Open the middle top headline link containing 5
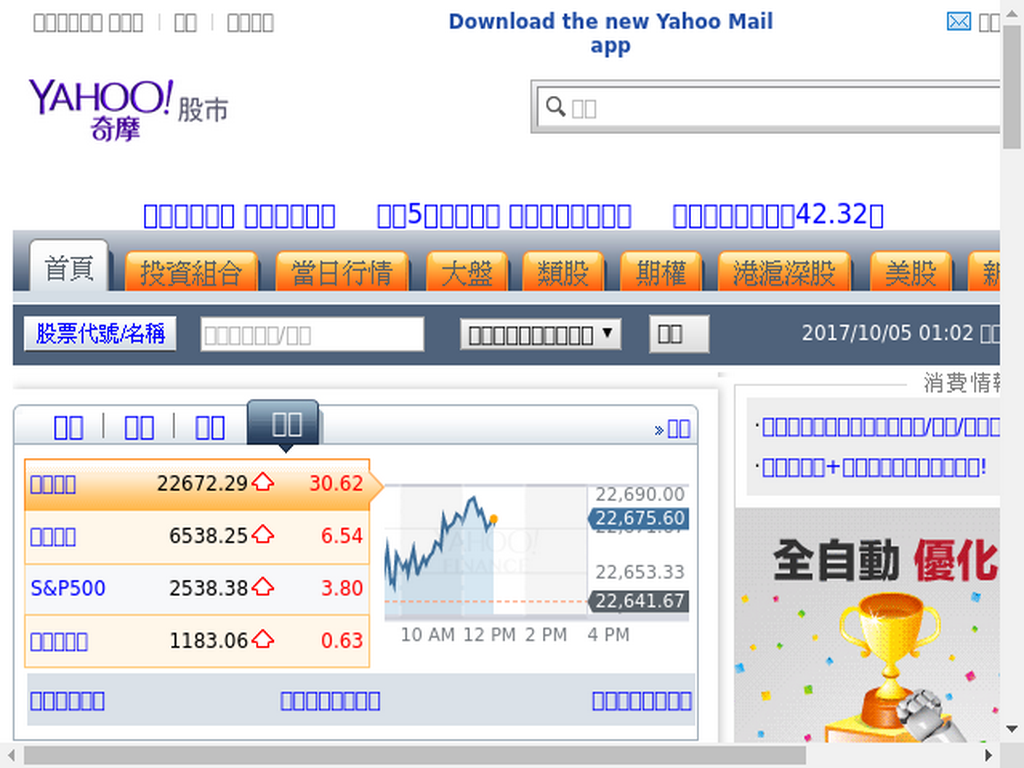 point(504,215)
